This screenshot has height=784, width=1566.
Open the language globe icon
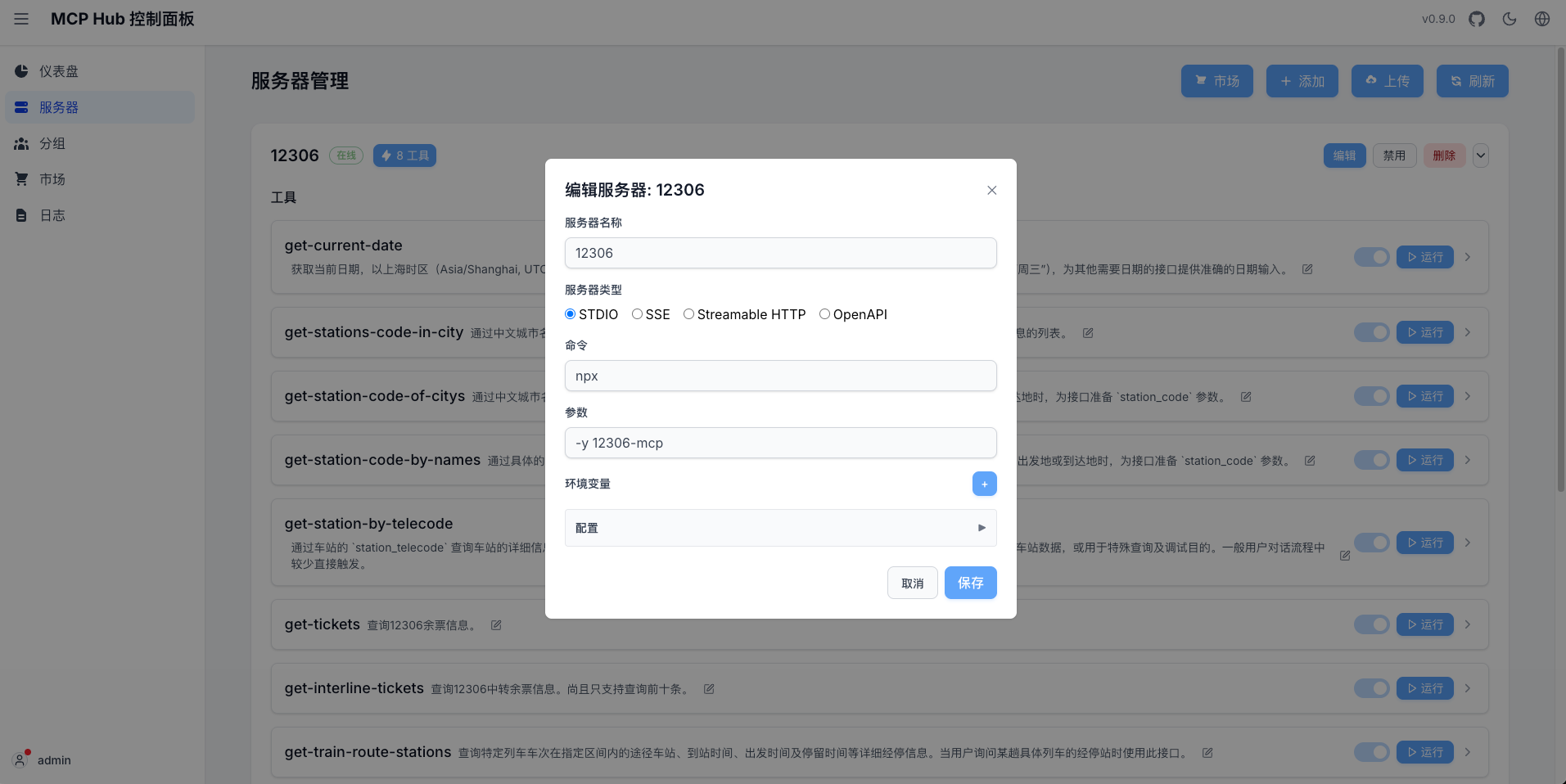click(1542, 19)
